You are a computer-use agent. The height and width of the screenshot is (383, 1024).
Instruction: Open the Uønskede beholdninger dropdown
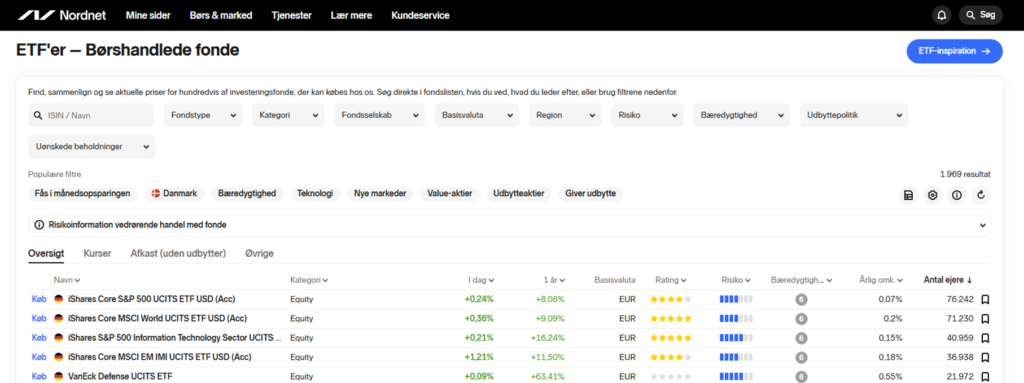tap(92, 146)
